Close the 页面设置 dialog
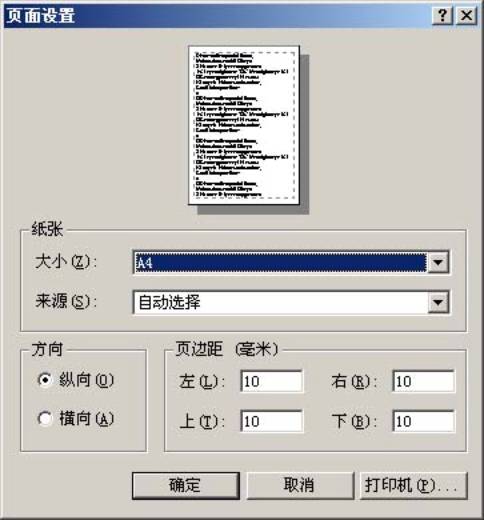The height and width of the screenshot is (520, 484). (466, 15)
